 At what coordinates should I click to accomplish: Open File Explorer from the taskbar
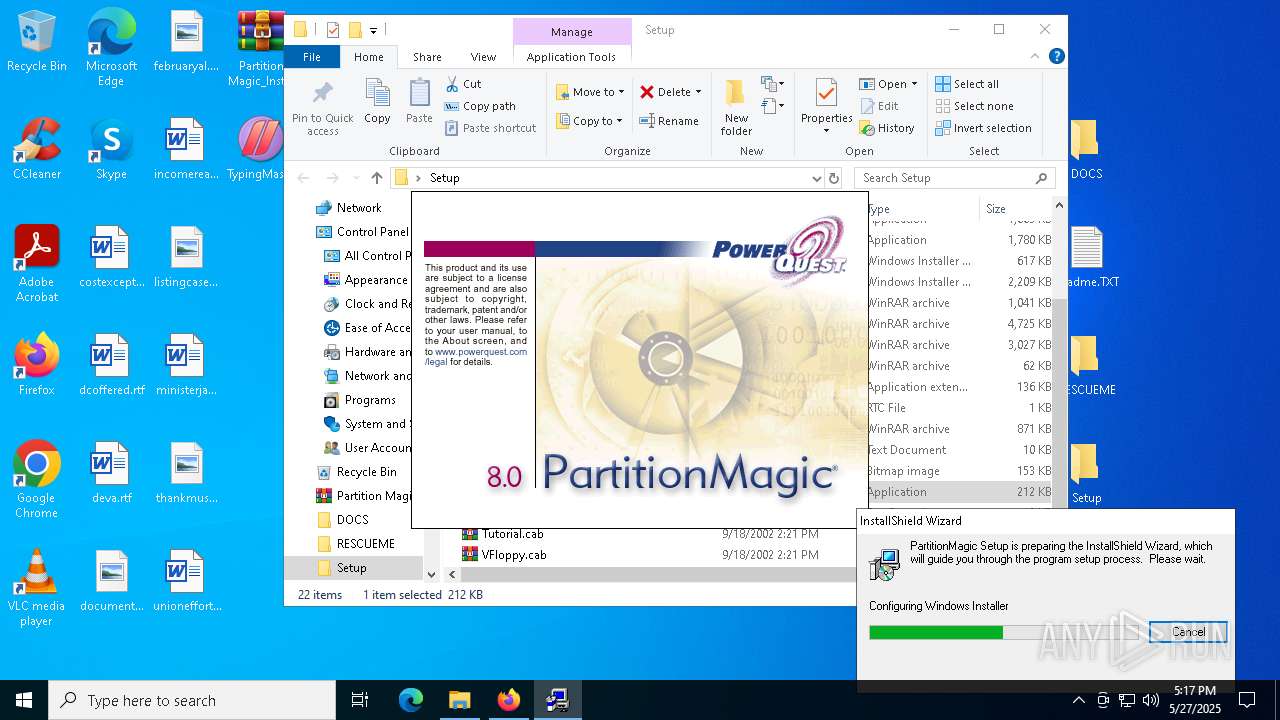tap(459, 700)
